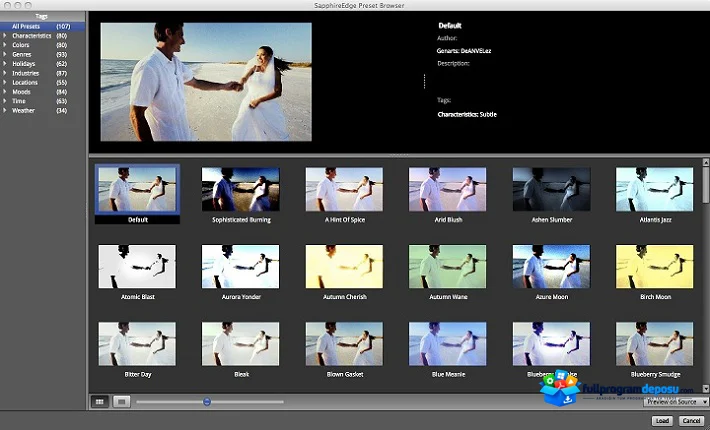Expand the Holidays tag category
The width and height of the screenshot is (710, 430).
(x=5, y=64)
